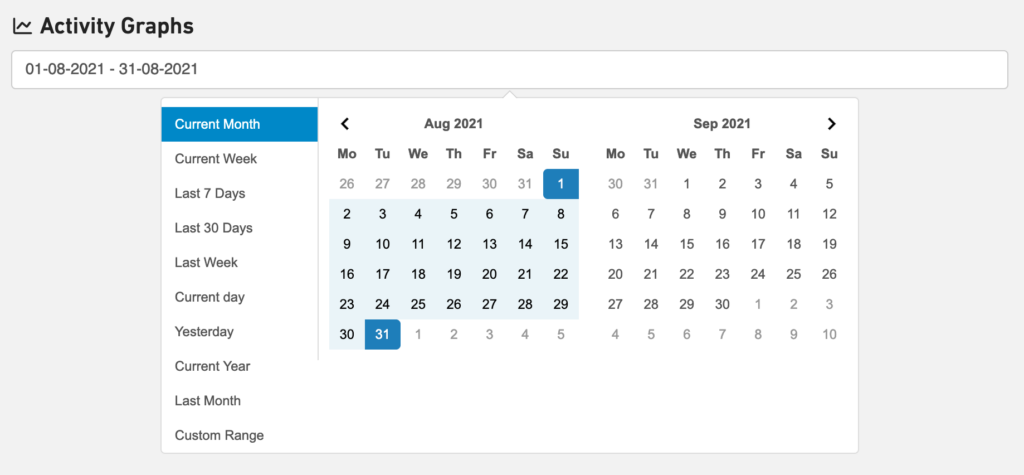This screenshot has width=1024, height=475.
Task: Choose the Last Week preset
Action: click(x=206, y=262)
